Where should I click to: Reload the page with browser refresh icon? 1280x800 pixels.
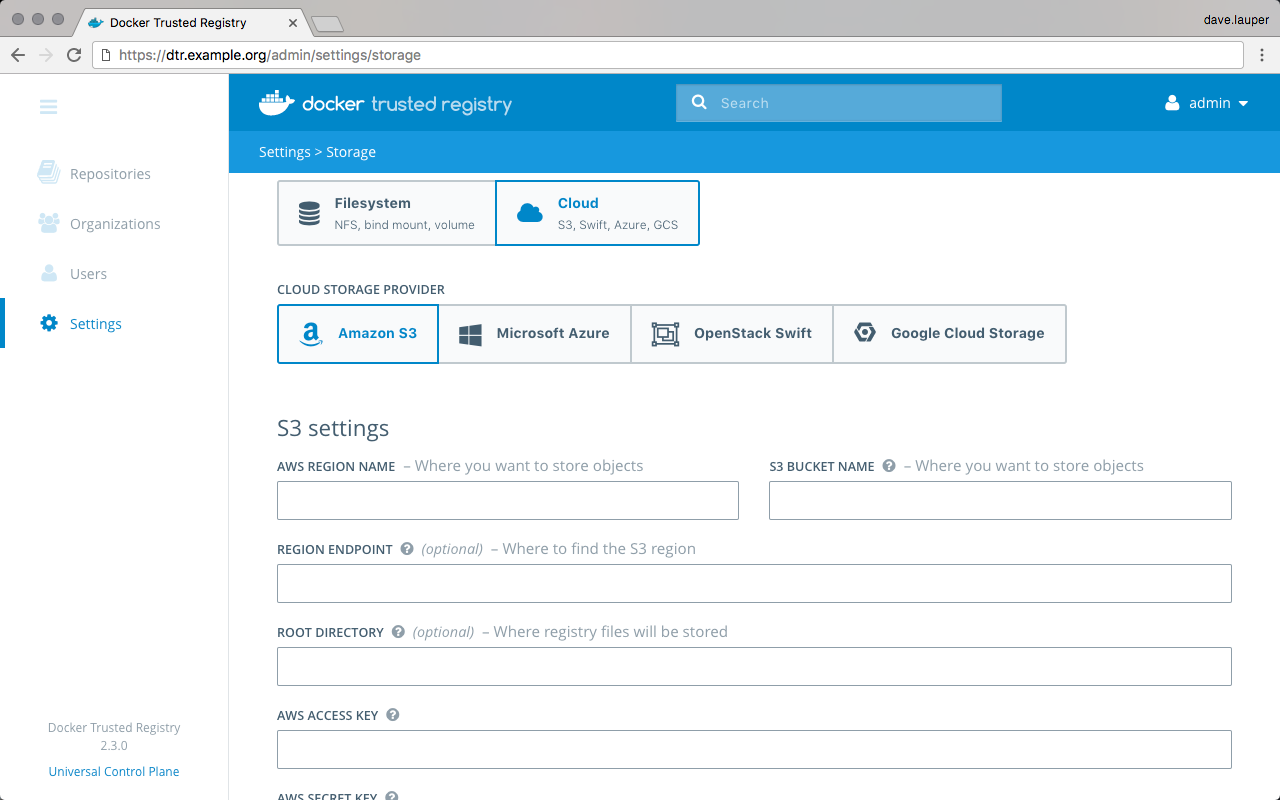click(x=74, y=55)
